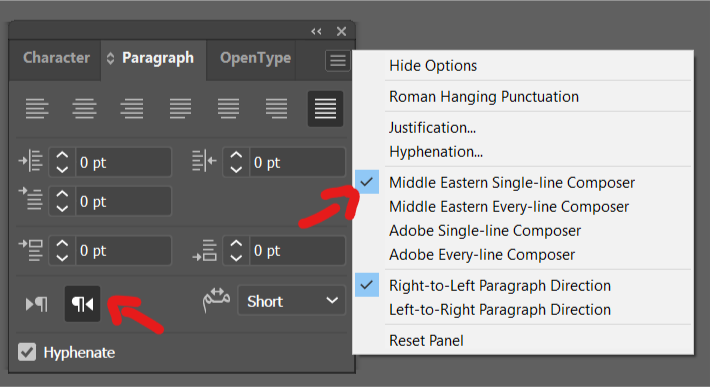Select Justify all lines icon
710x387 pixels.
click(x=325, y=109)
